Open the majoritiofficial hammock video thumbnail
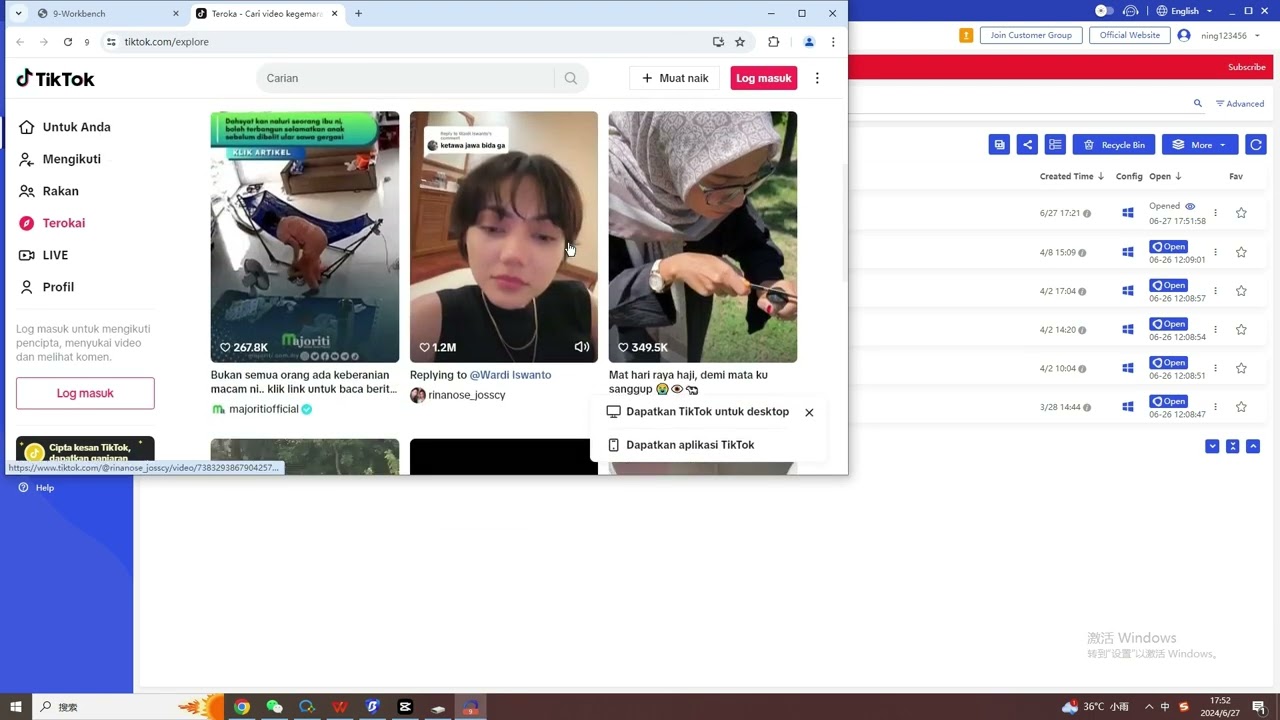1280x720 pixels. point(305,237)
